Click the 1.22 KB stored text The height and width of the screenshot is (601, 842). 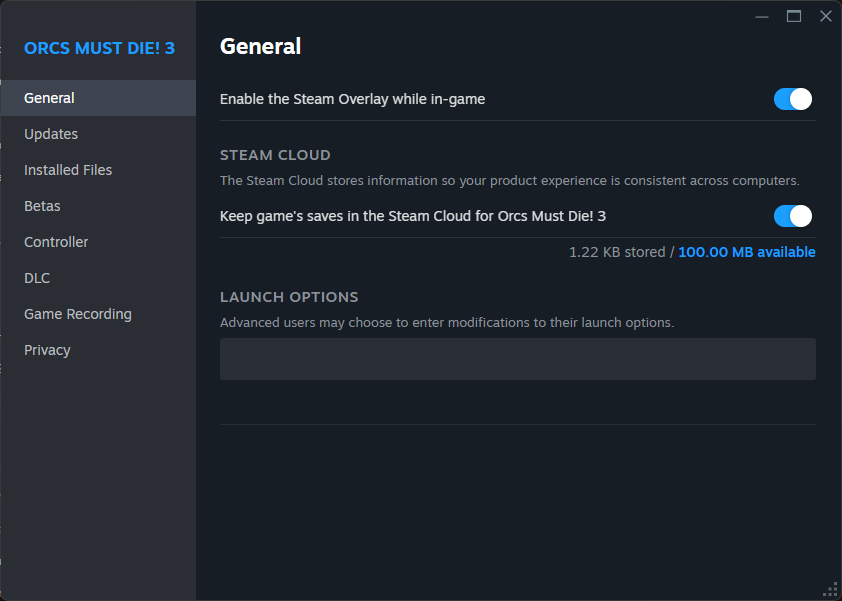tap(617, 252)
